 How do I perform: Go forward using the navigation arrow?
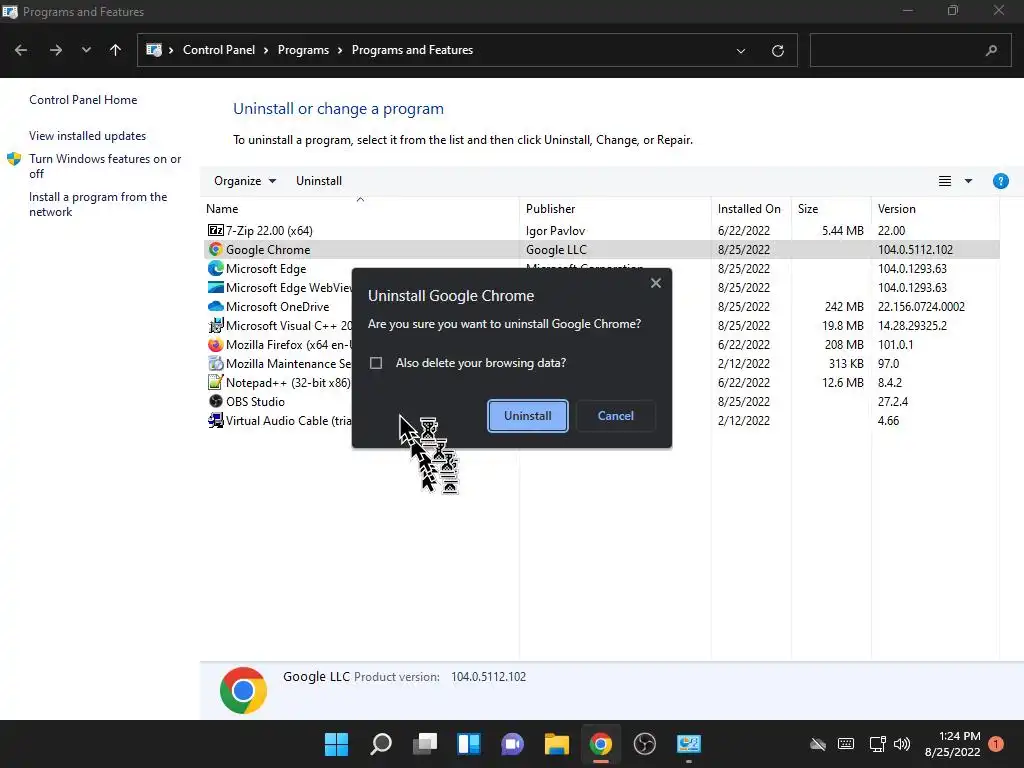pos(56,50)
